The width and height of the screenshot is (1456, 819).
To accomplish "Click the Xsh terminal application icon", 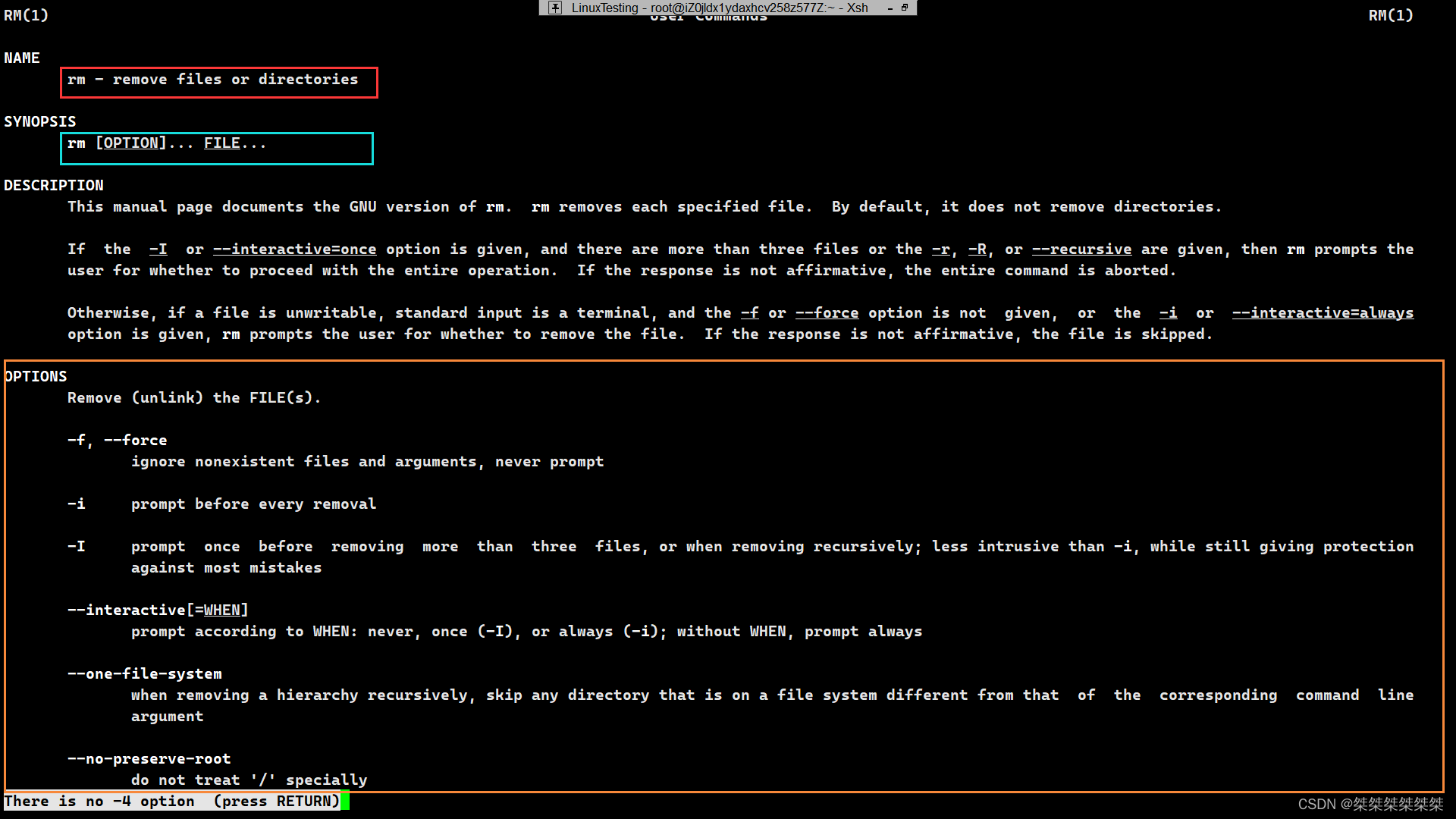I will tap(554, 7).
